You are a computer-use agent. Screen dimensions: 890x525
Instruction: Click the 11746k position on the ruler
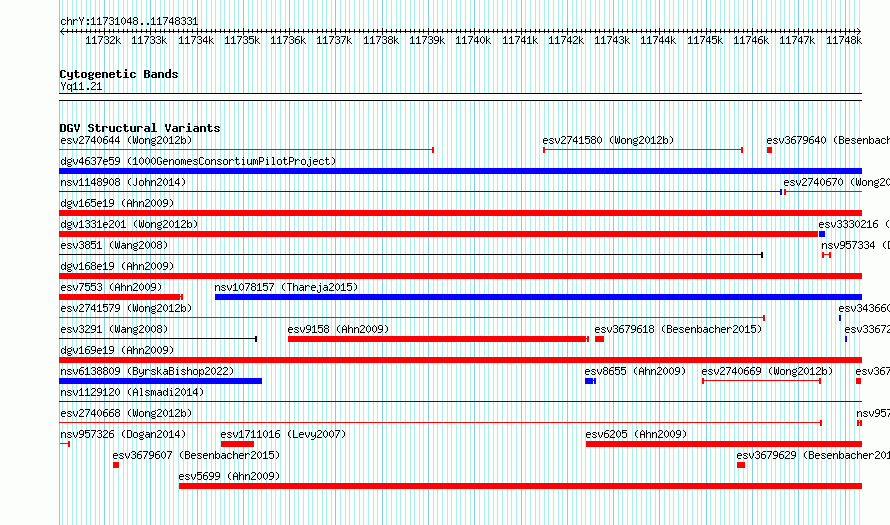(x=751, y=40)
